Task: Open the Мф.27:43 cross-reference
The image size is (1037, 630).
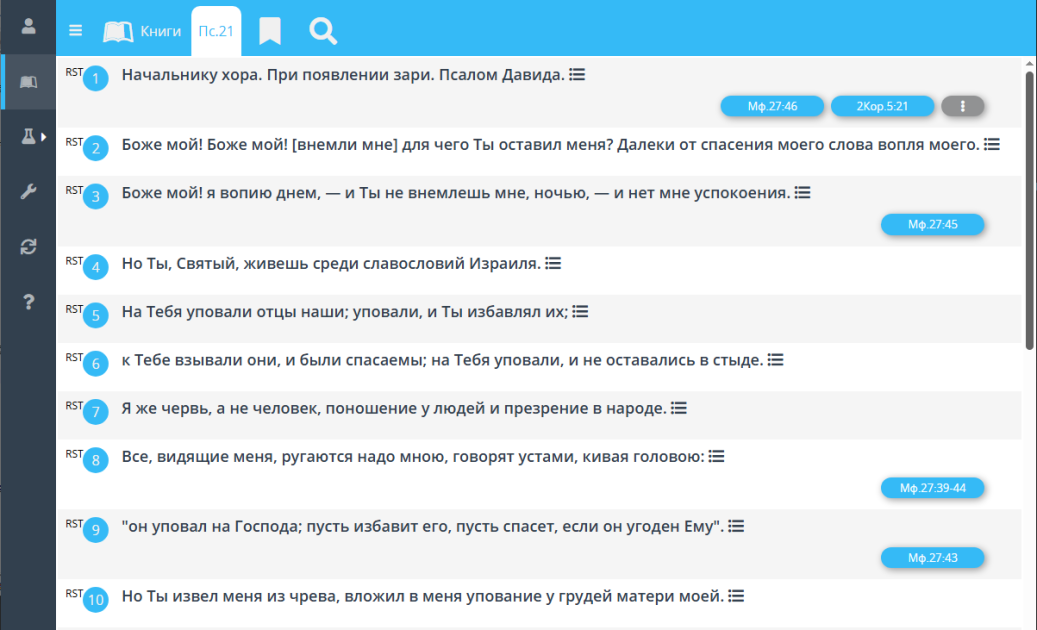Action: [x=933, y=558]
